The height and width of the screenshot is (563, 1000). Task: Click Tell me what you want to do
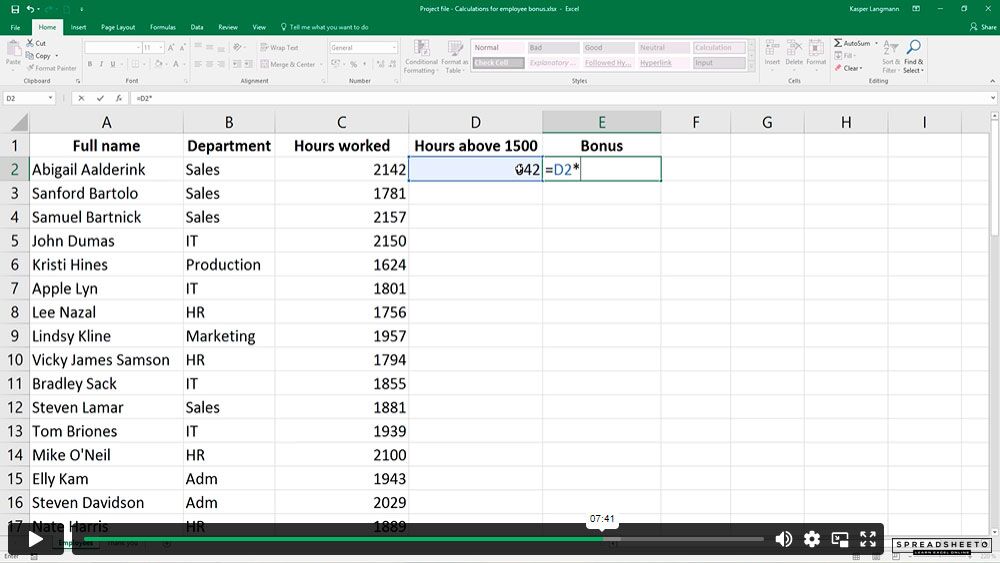[x=325, y=27]
